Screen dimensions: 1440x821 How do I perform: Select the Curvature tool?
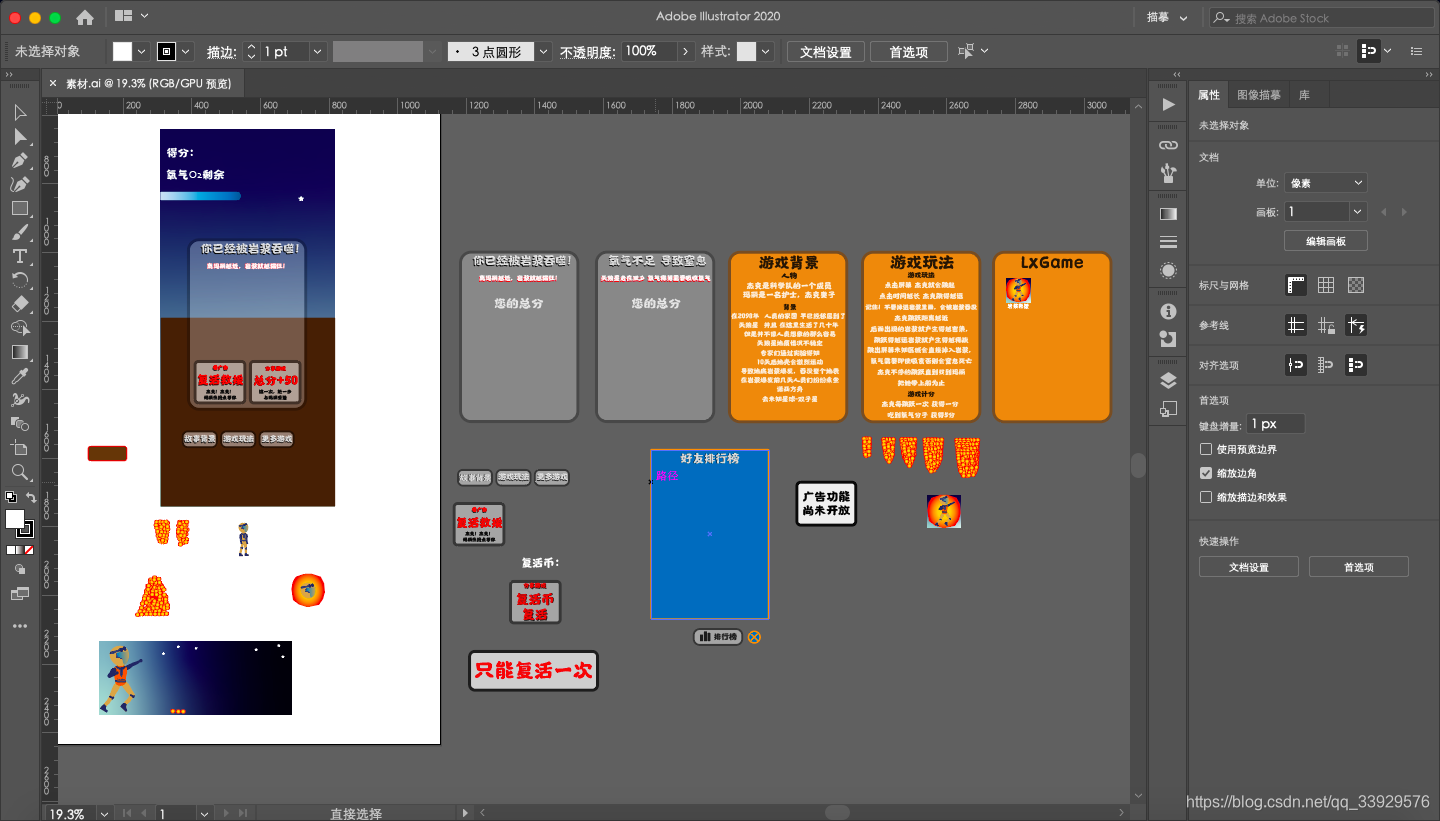[x=19, y=184]
